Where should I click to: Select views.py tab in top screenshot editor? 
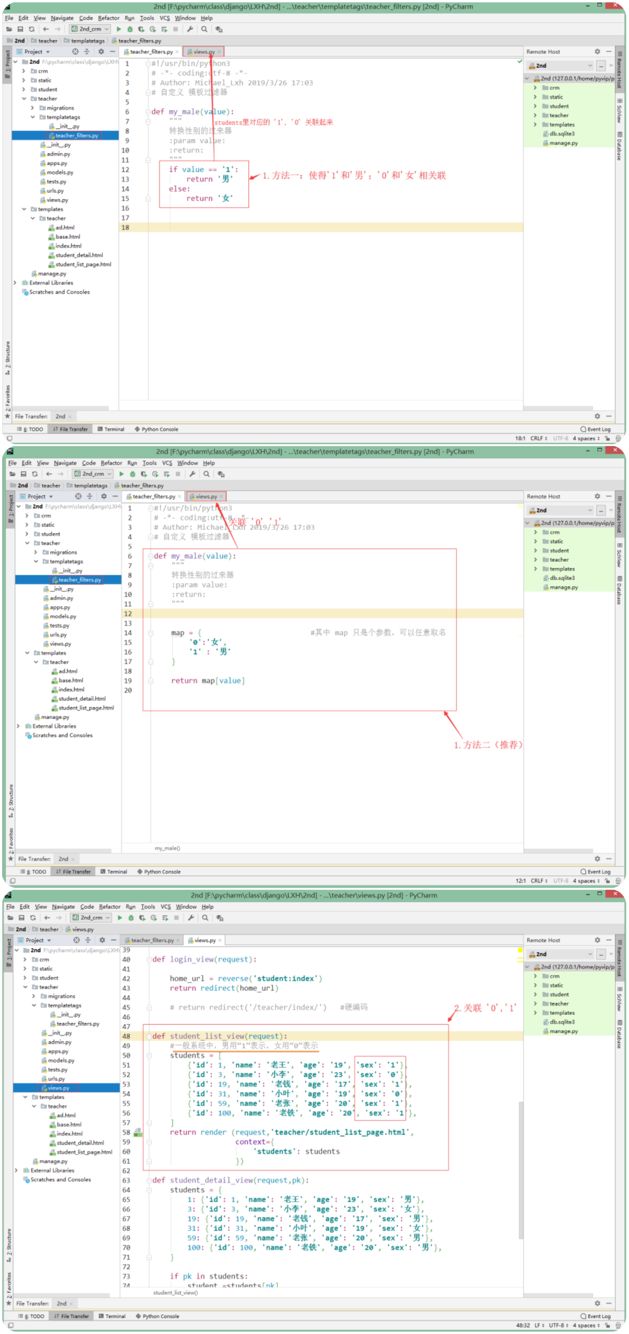[204, 50]
